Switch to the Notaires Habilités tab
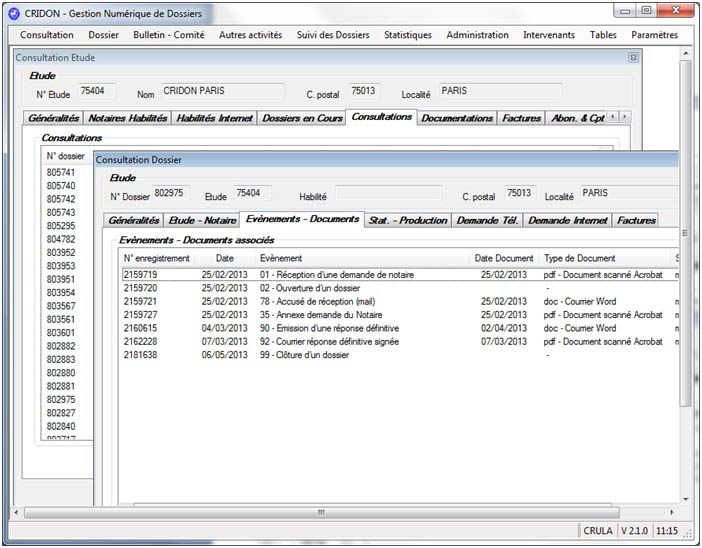Viewport: 702px width, 548px height. click(x=127, y=118)
